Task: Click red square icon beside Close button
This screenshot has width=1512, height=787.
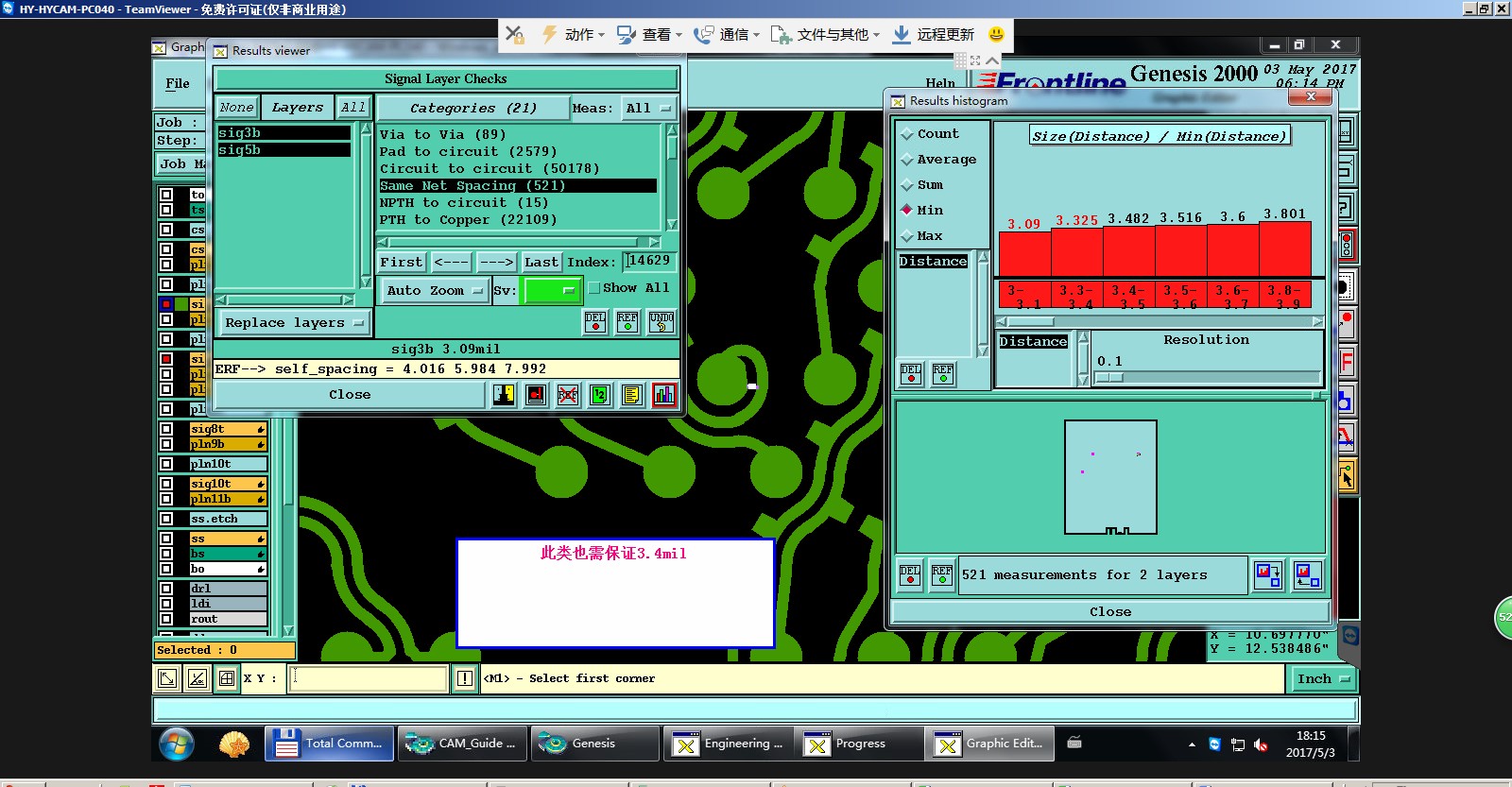Action: tap(536, 395)
